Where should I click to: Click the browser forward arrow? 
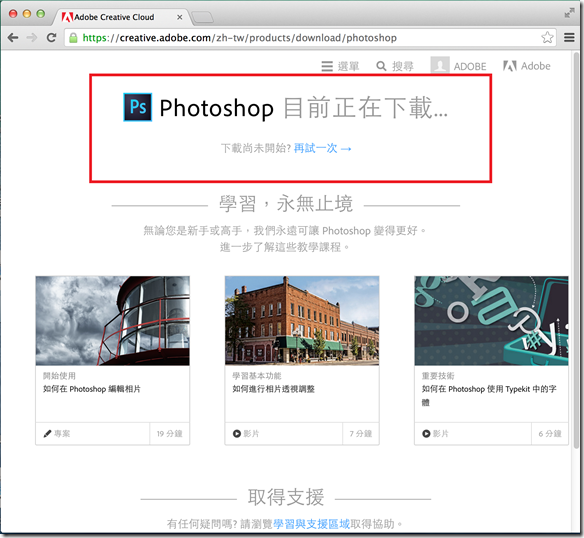pyautogui.click(x=32, y=38)
